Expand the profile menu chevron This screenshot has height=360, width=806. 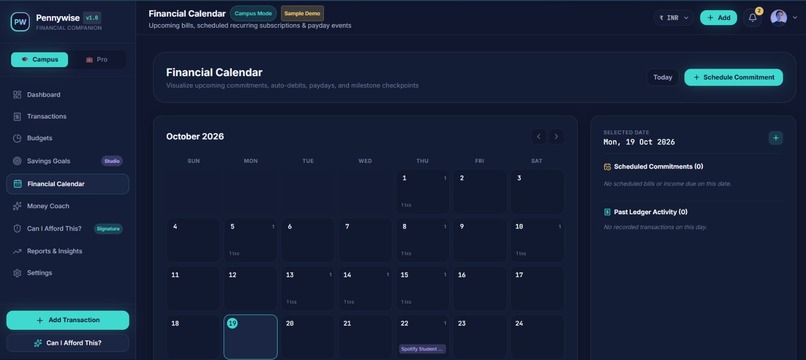(x=795, y=17)
